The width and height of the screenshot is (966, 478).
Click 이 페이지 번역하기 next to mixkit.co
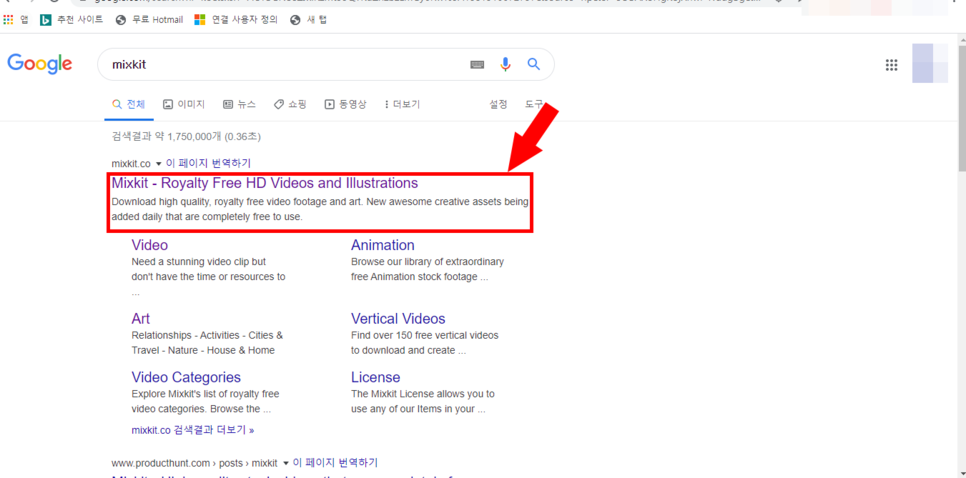click(208, 163)
